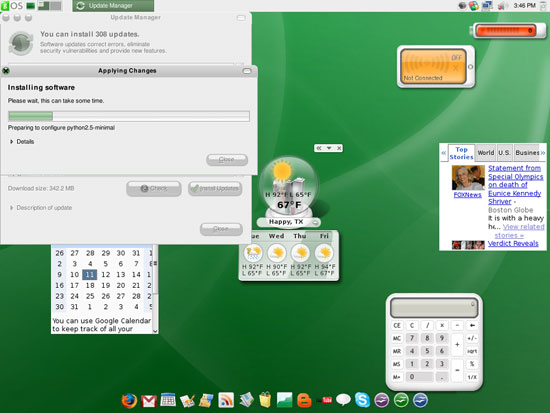550x413 pixels.
Task: Open the calendar icon in the dock
Action: pyautogui.click(x=168, y=400)
